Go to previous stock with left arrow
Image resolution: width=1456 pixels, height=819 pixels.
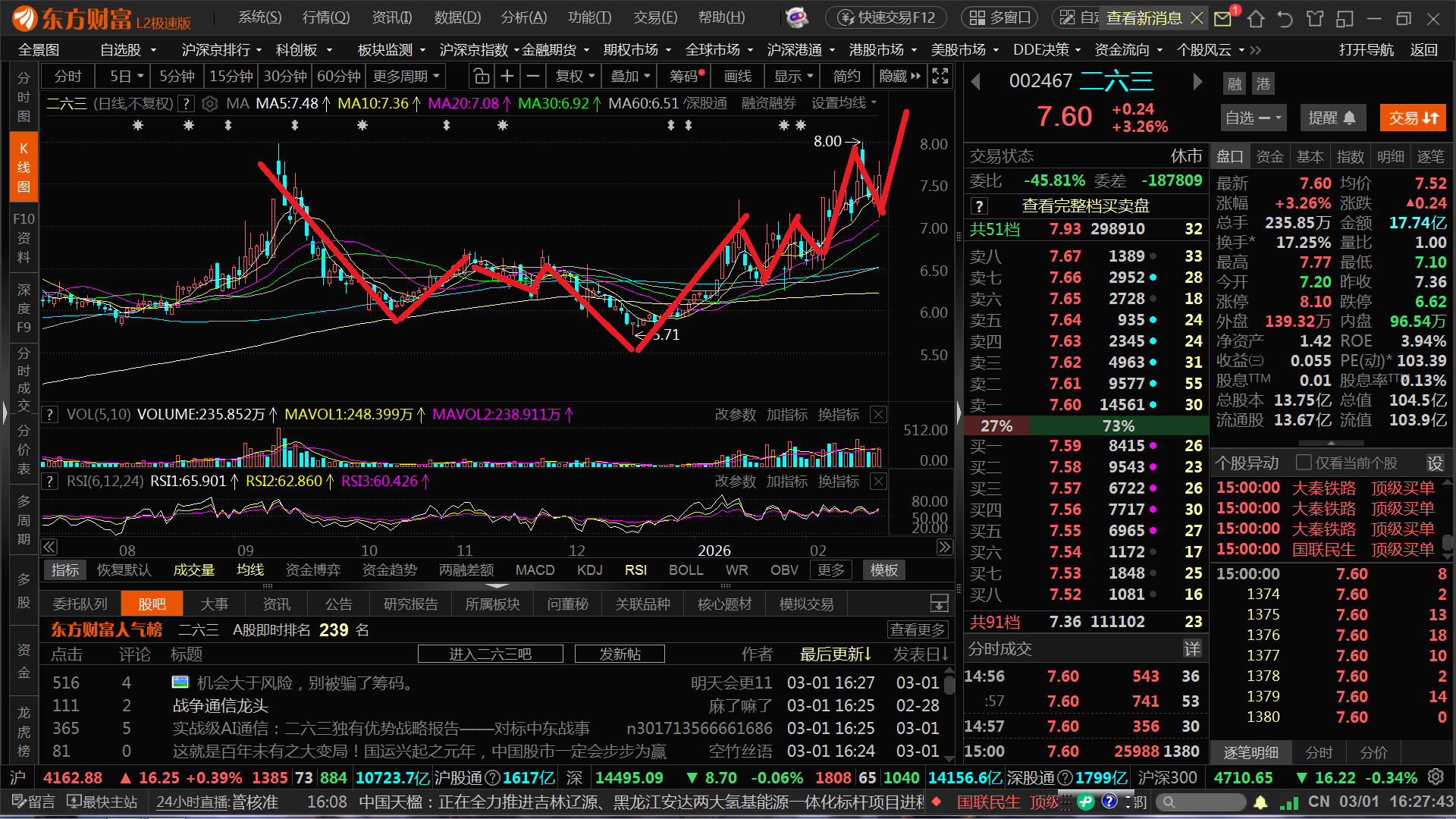(x=976, y=82)
